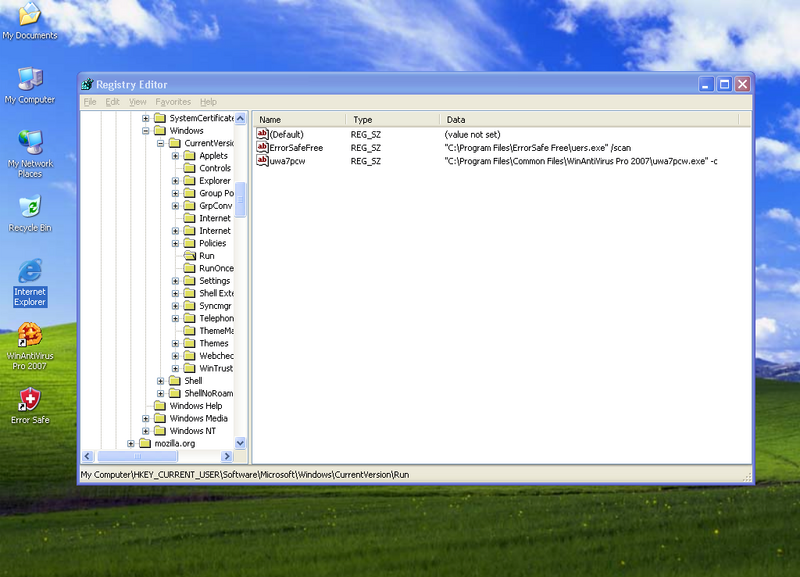Select the ShellNoRoam key folder icon
800x577 pixels.
pyautogui.click(x=174, y=393)
